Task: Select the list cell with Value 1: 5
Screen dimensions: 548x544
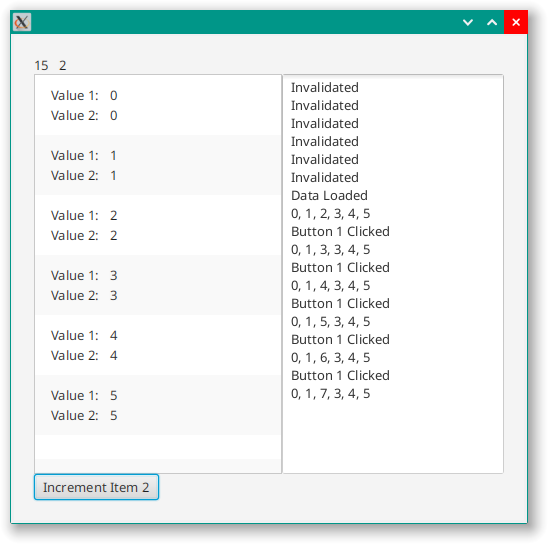Action: tap(158, 405)
